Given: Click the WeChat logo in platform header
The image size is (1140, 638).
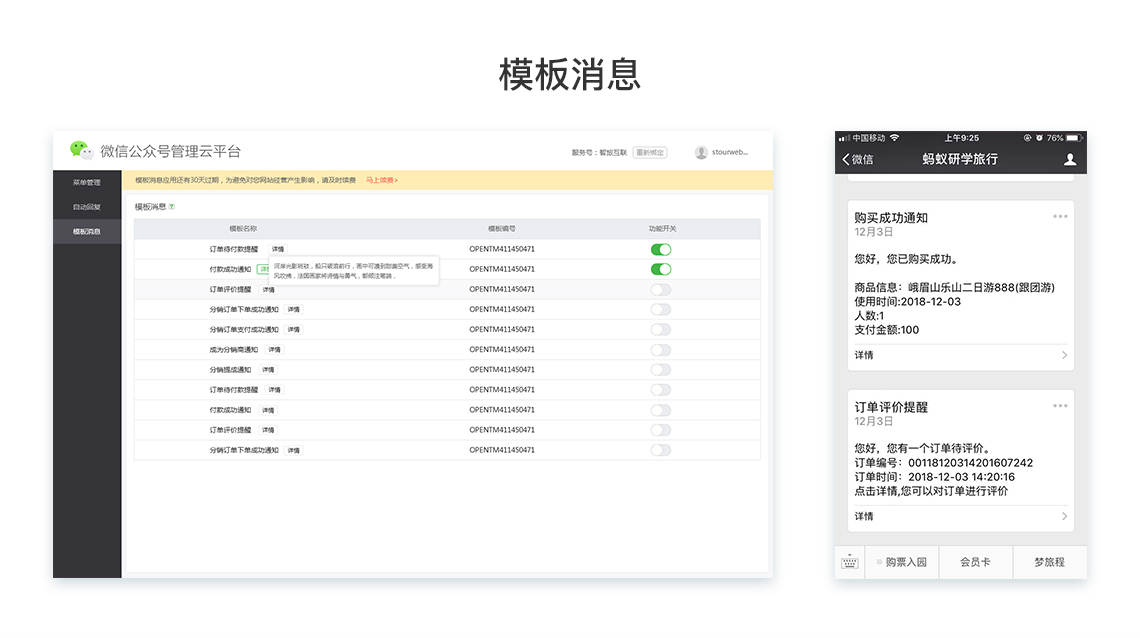Looking at the screenshot, I should (x=81, y=151).
